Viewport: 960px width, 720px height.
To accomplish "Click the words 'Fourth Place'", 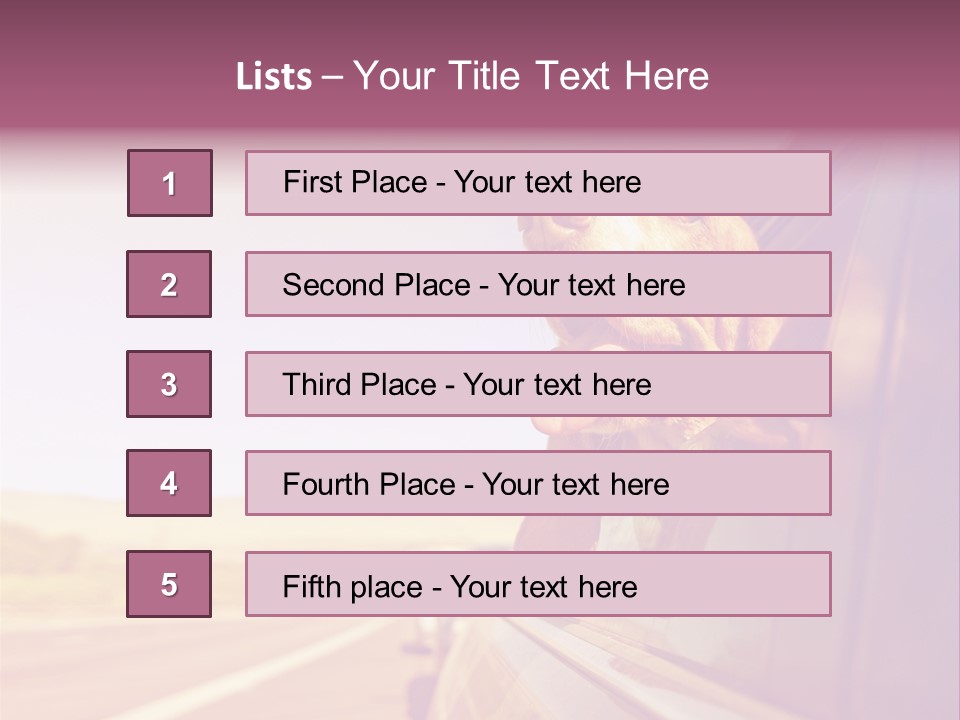I will coord(369,484).
